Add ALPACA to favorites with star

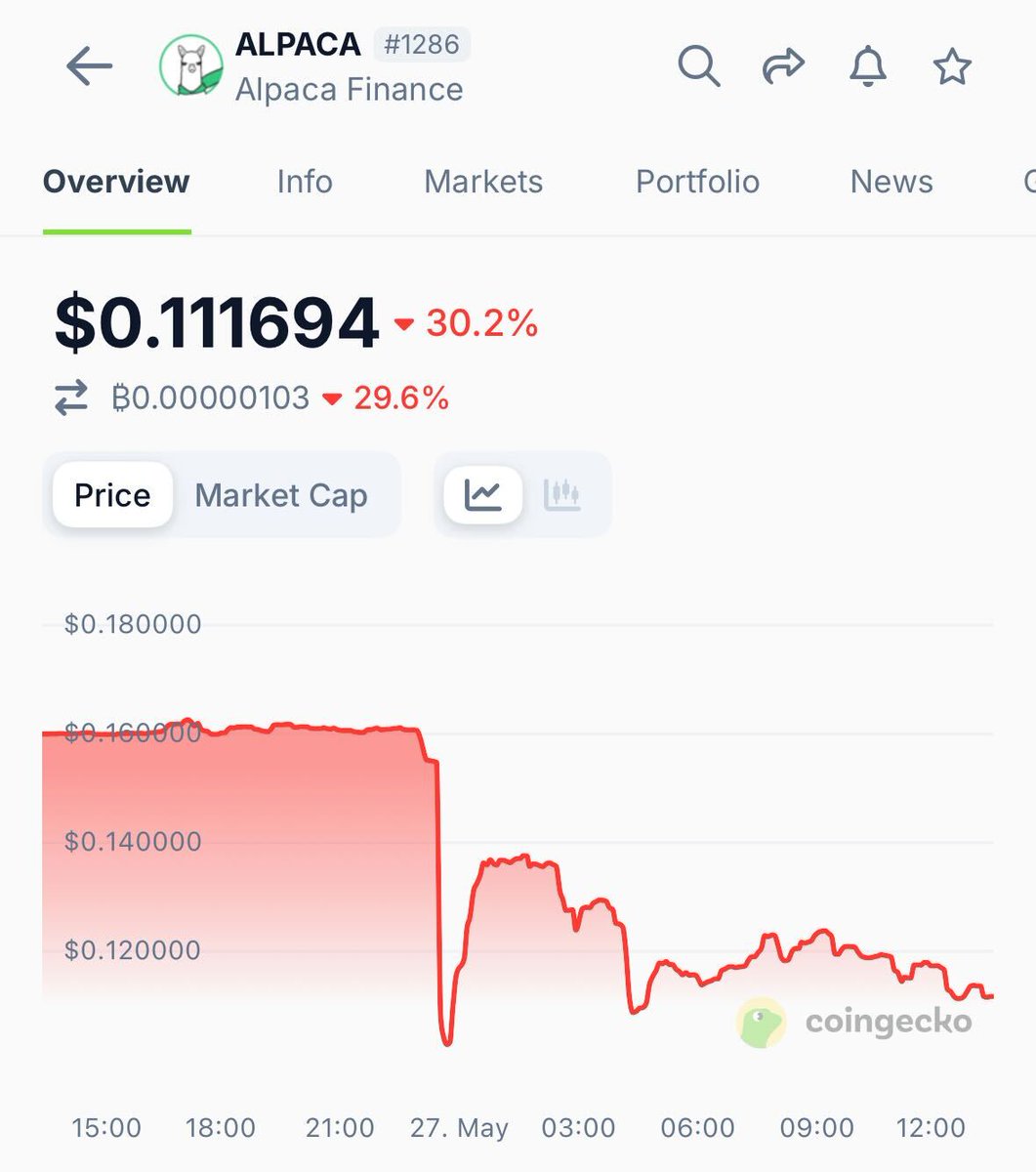point(952,67)
